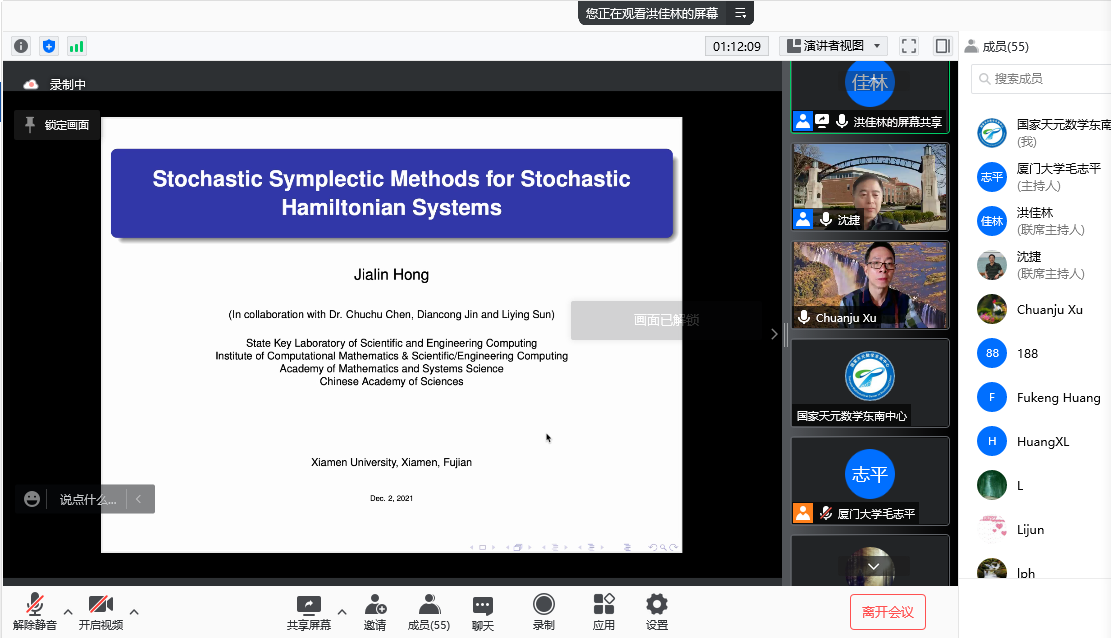
Task: Open the blue security shield icon
Action: (x=49, y=46)
